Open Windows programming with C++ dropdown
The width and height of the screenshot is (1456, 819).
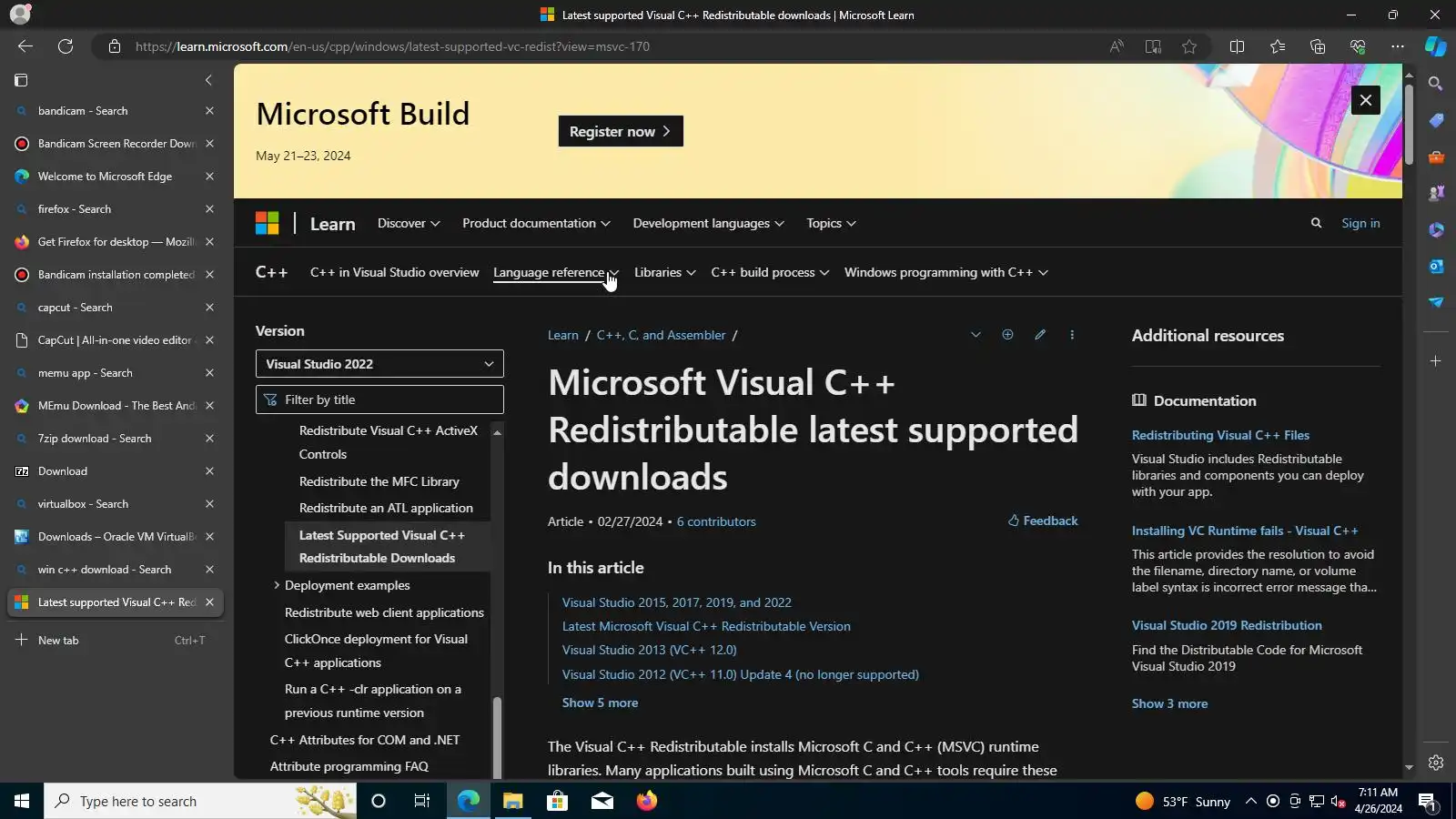[945, 272]
